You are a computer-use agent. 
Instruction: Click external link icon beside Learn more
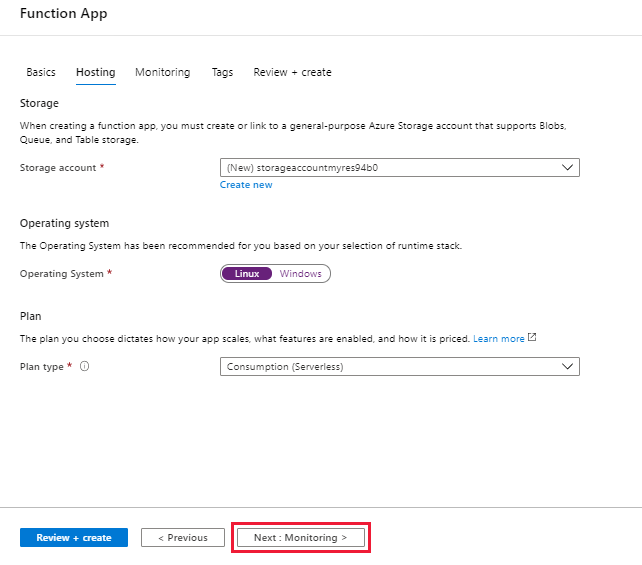point(532,338)
